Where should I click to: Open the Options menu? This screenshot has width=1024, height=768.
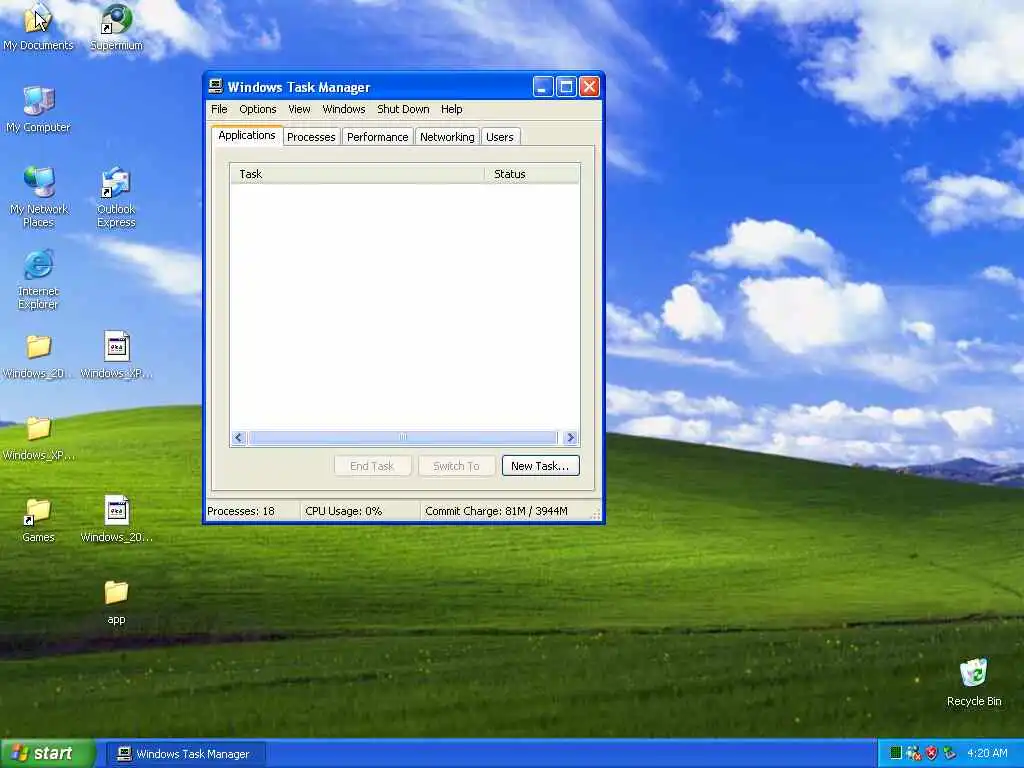(257, 109)
